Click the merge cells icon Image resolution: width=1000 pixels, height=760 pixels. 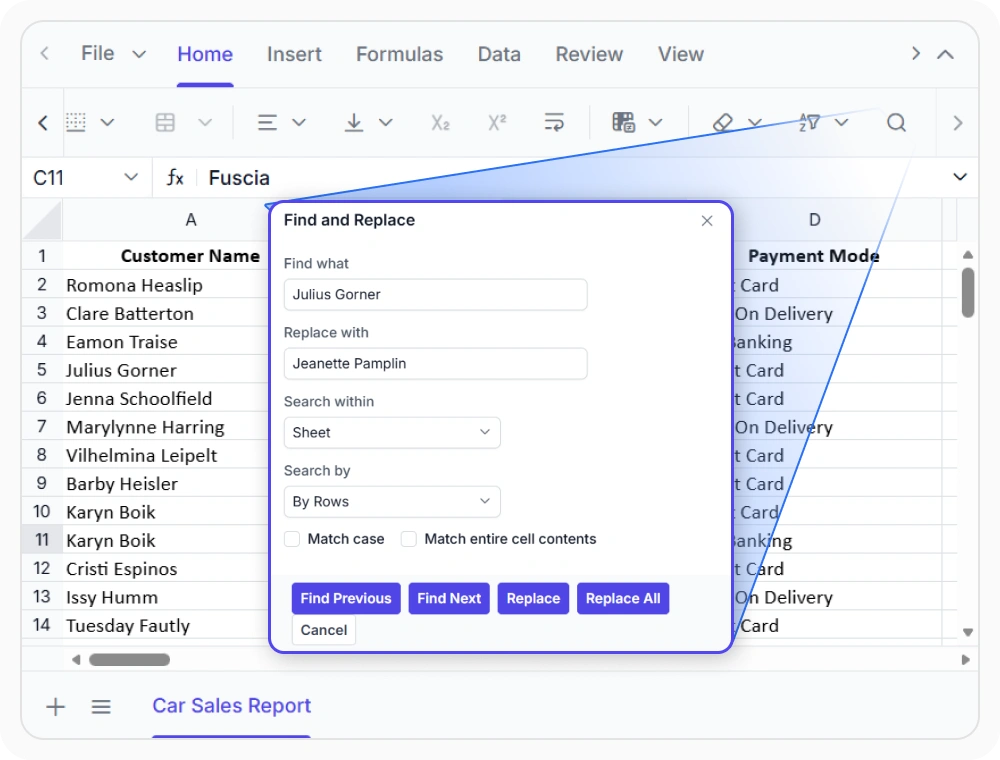tap(165, 122)
